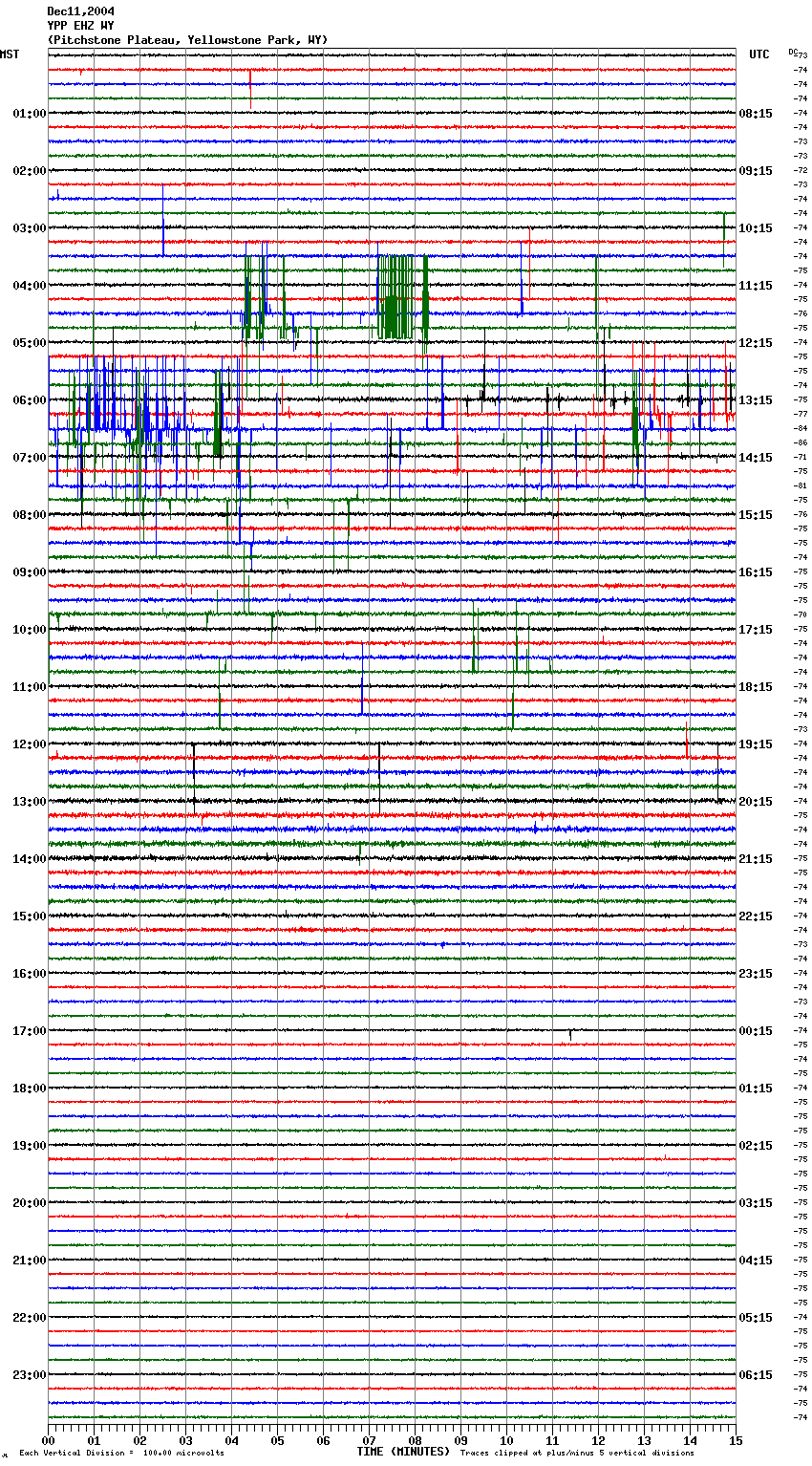This screenshot has height=1466, width=812.
Task: Select the 21:00 MST time label
Action: 30,1261
